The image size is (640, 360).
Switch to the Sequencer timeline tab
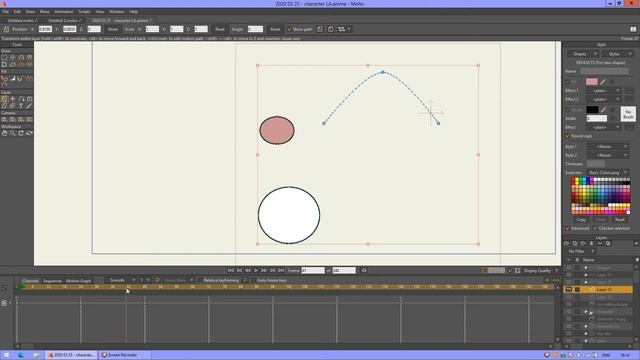[x=52, y=281]
